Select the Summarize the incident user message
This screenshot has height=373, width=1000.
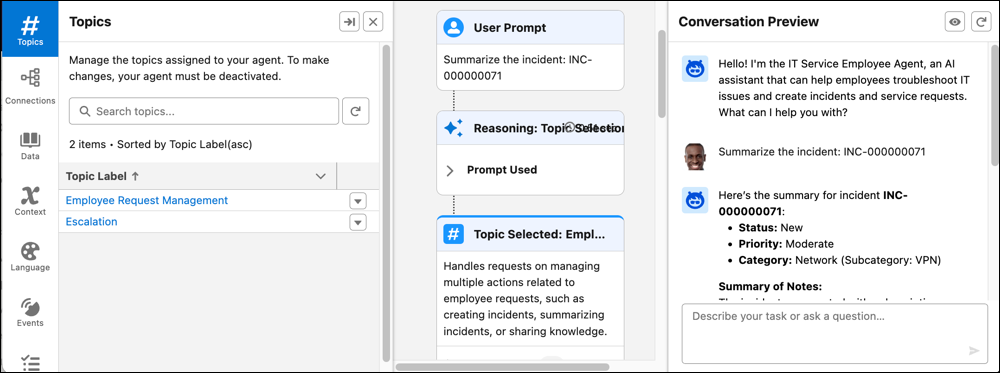pyautogui.click(x=822, y=152)
